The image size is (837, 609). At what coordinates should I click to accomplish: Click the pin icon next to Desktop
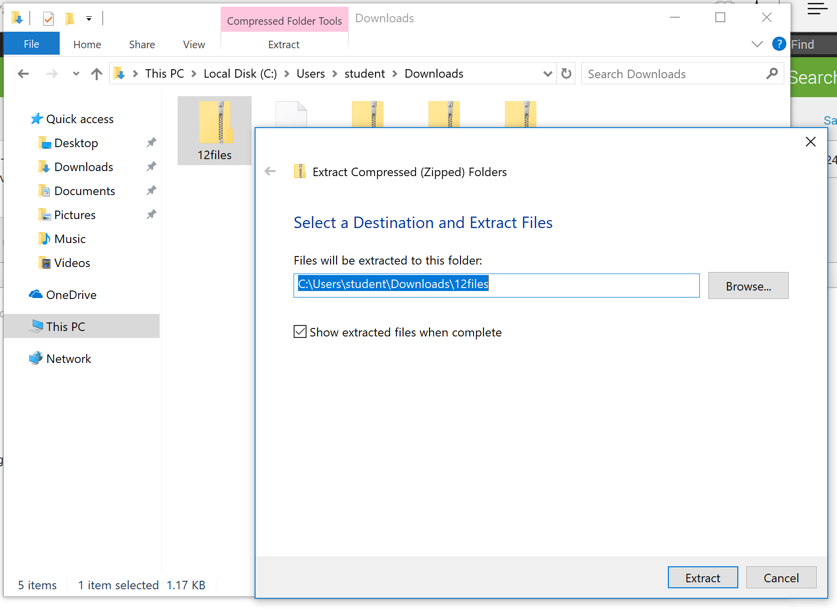pyautogui.click(x=152, y=142)
